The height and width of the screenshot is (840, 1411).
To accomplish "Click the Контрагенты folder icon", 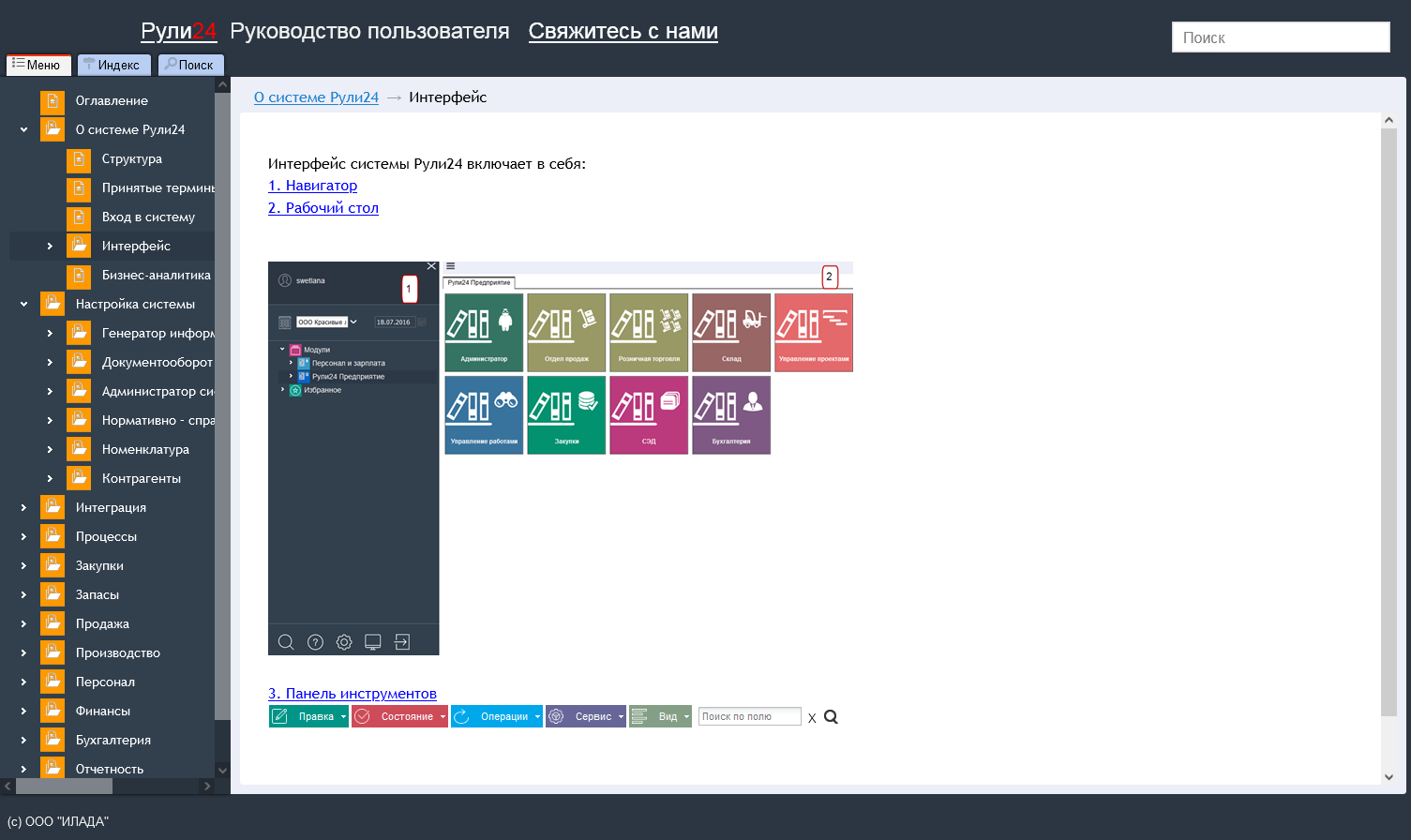I will point(79,478).
